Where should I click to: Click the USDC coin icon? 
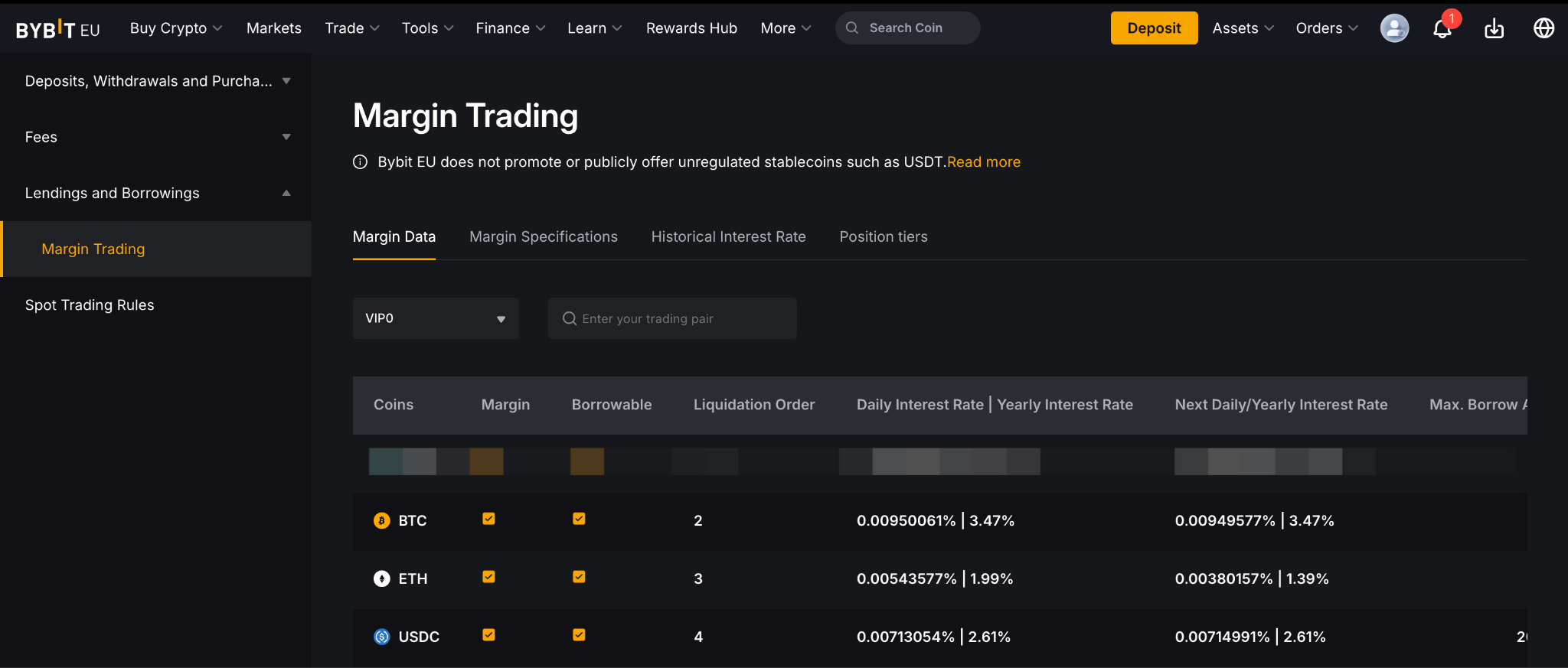click(x=381, y=637)
